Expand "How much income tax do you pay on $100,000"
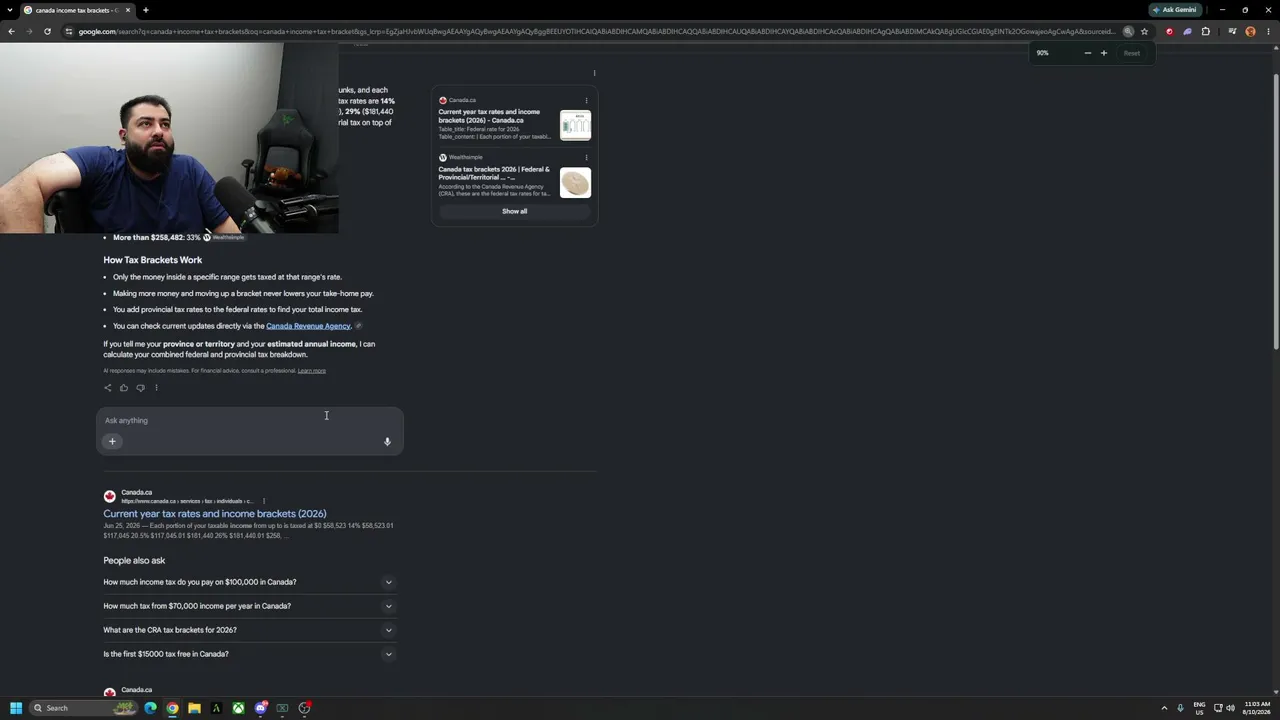Image resolution: width=1280 pixels, height=720 pixels. point(249,582)
